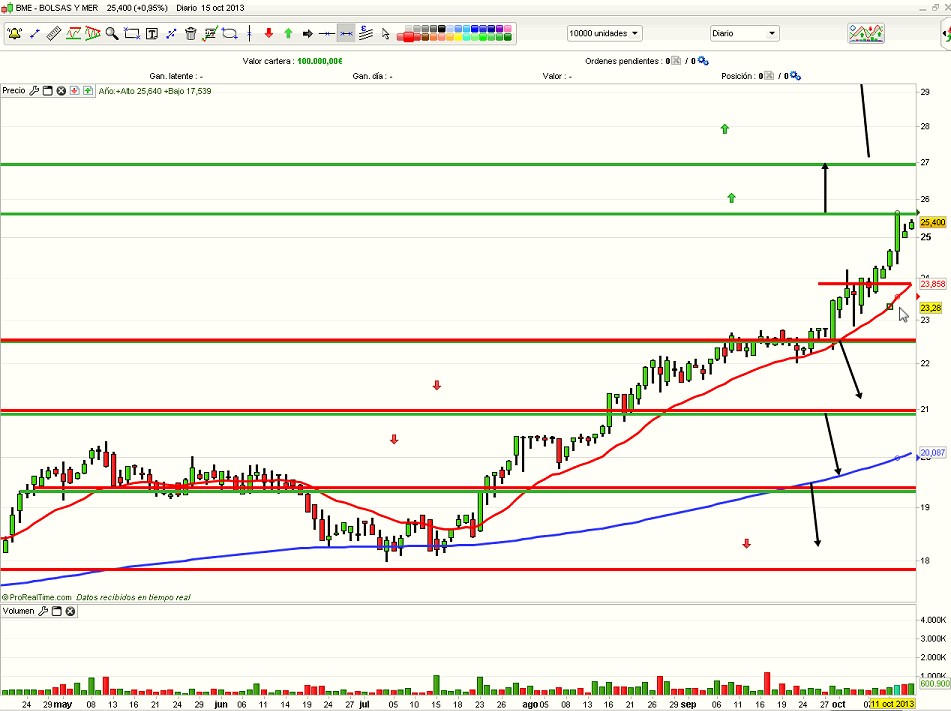Viewport: 951px width, 711px height.
Task: Click the yellow price label 23,28
Action: pos(931,308)
